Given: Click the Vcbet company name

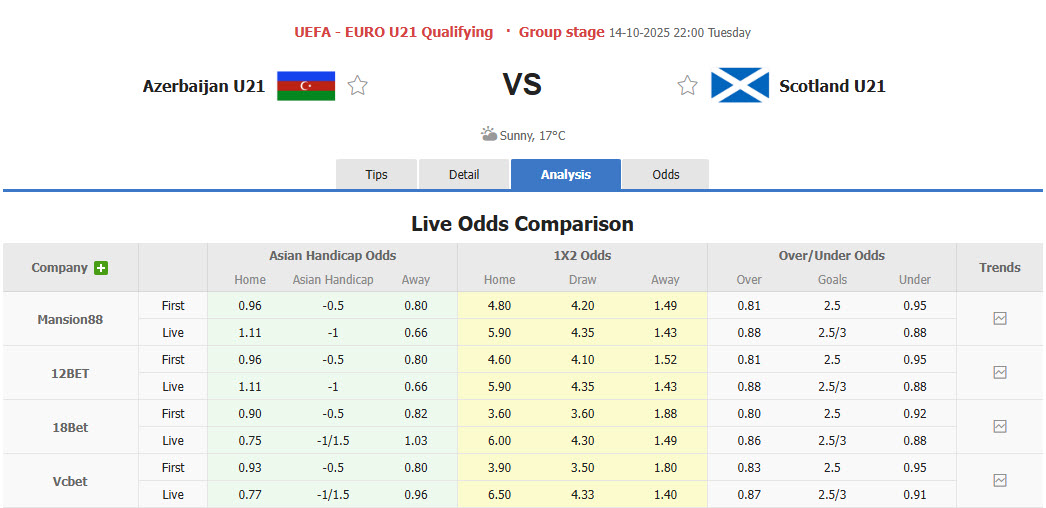Looking at the screenshot, I should (x=70, y=481).
